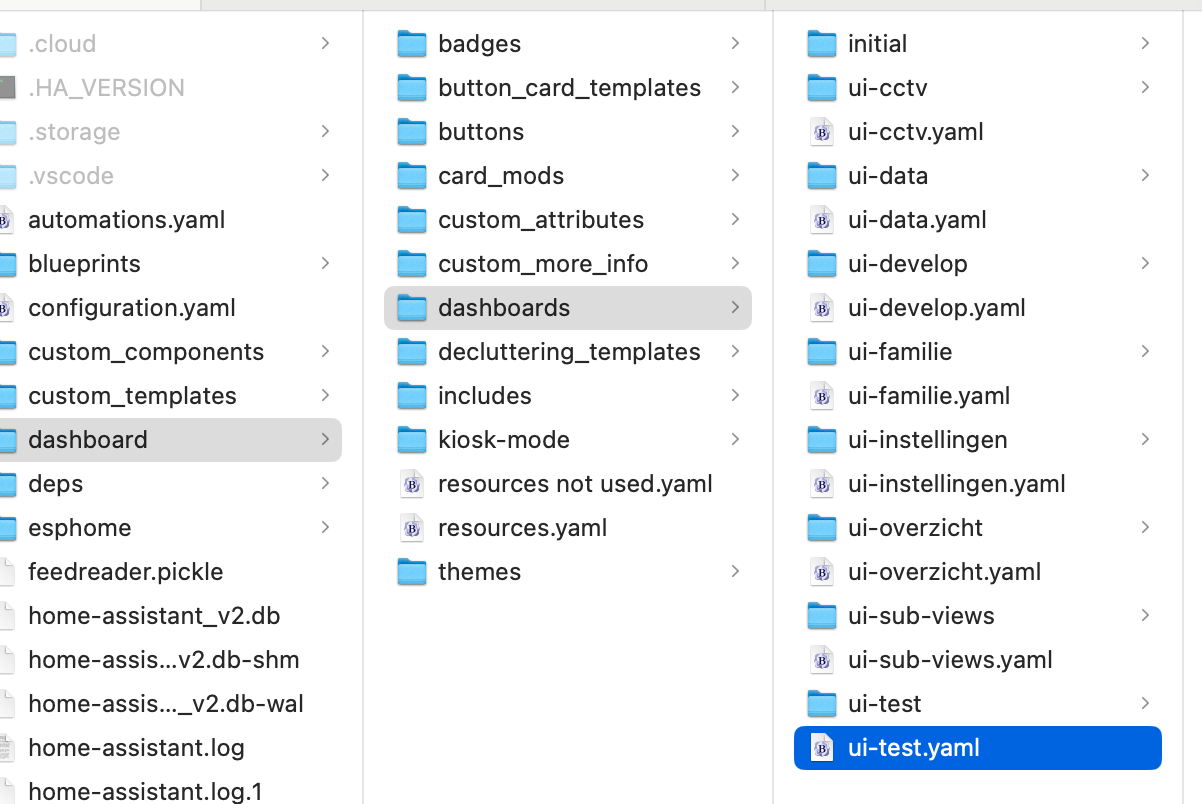This screenshot has height=804, width=1202.
Task: Select the ui-sub-views.yaml file name
Action: point(951,660)
